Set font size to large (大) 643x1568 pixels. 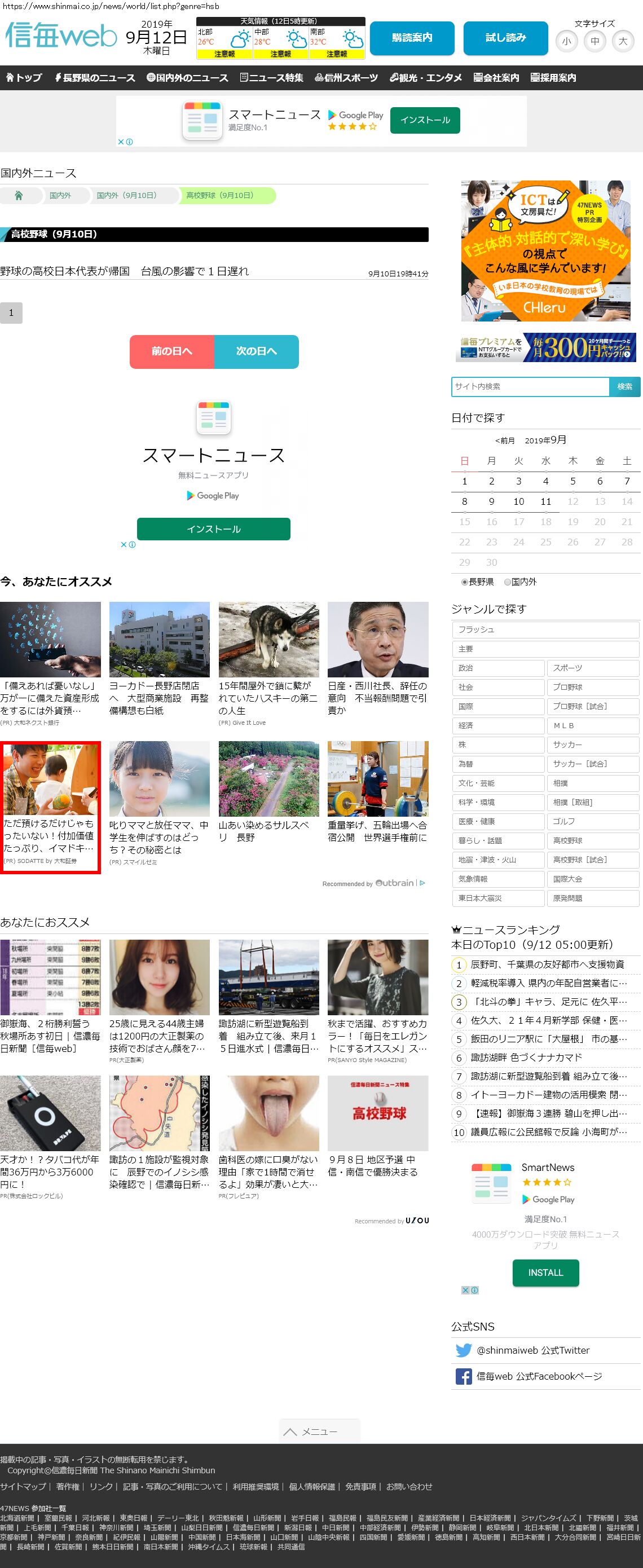[x=622, y=41]
